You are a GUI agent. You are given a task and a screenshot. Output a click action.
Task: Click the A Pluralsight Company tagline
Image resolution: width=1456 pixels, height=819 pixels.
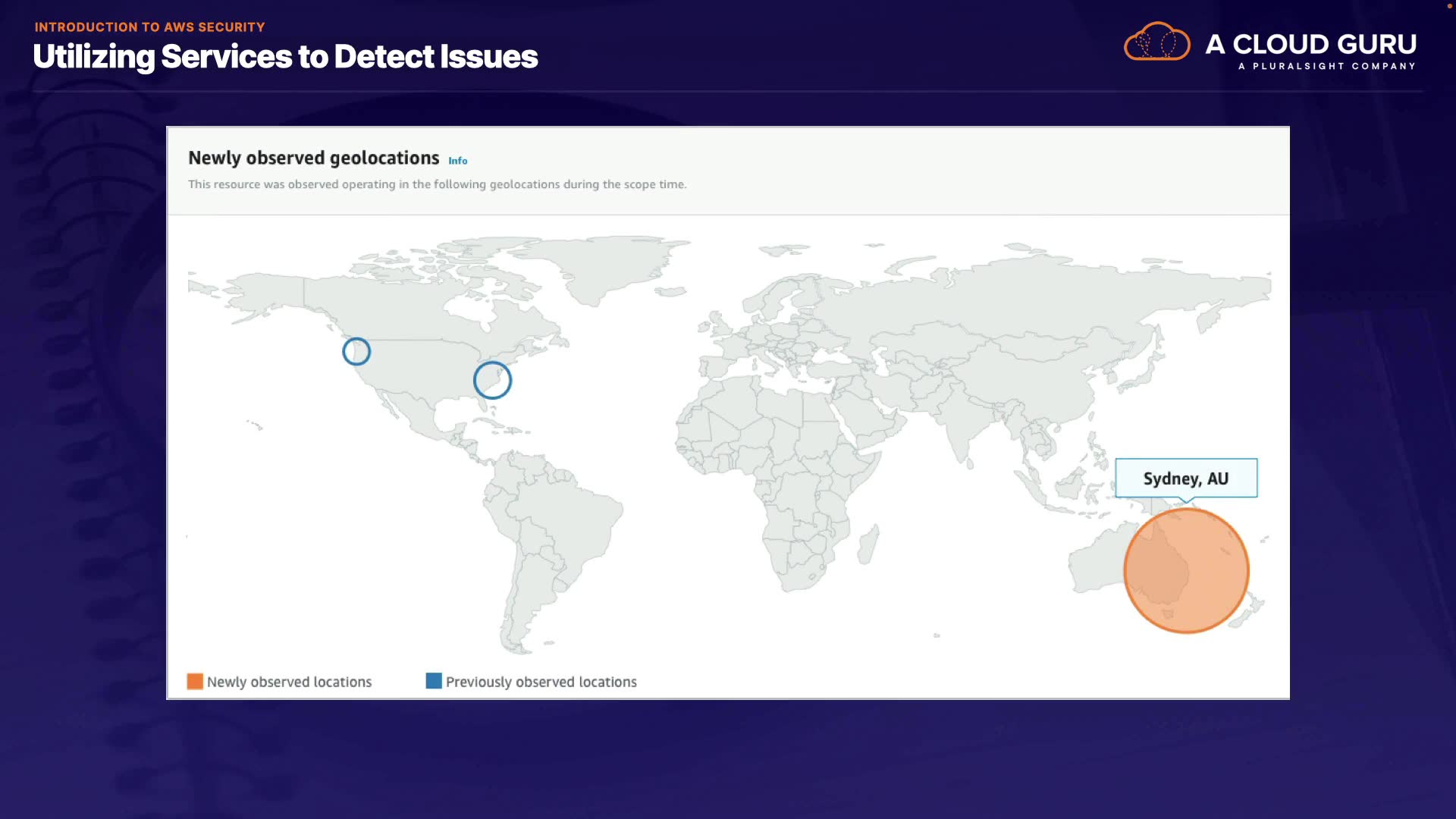[x=1326, y=66]
